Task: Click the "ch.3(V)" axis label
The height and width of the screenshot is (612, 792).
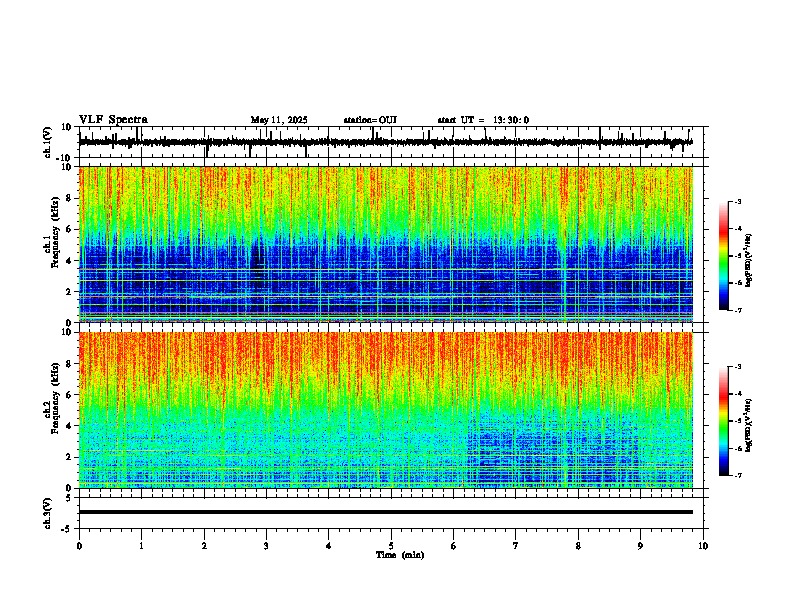Action: point(48,513)
